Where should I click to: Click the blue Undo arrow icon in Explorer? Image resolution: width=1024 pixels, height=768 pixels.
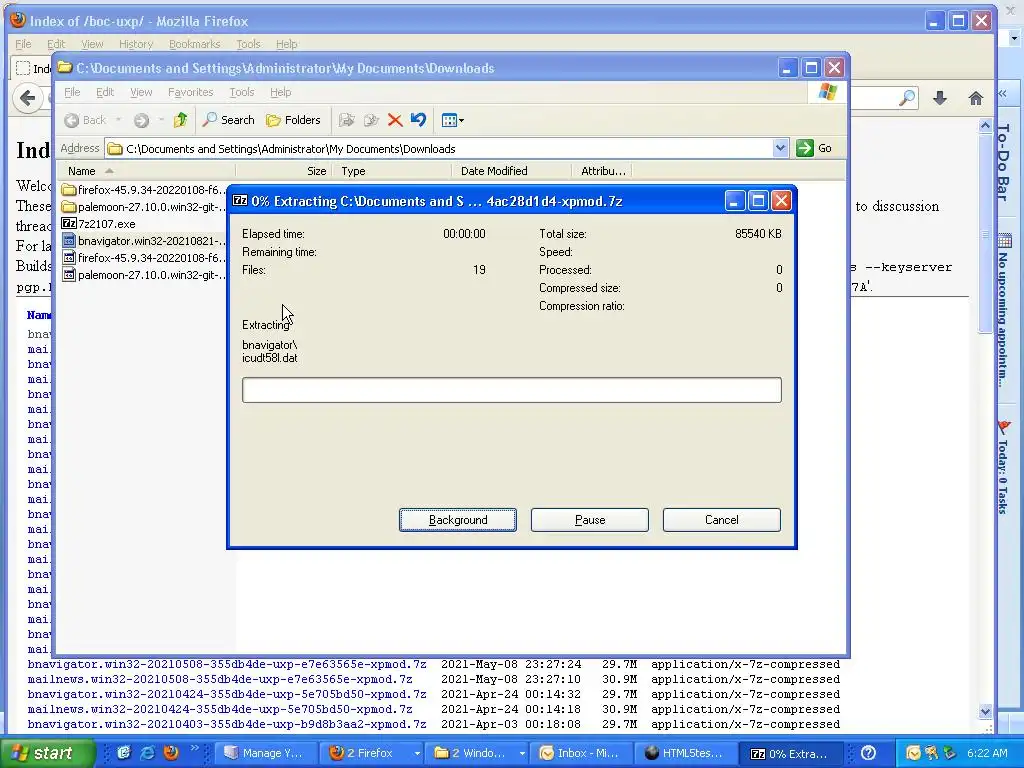419,120
